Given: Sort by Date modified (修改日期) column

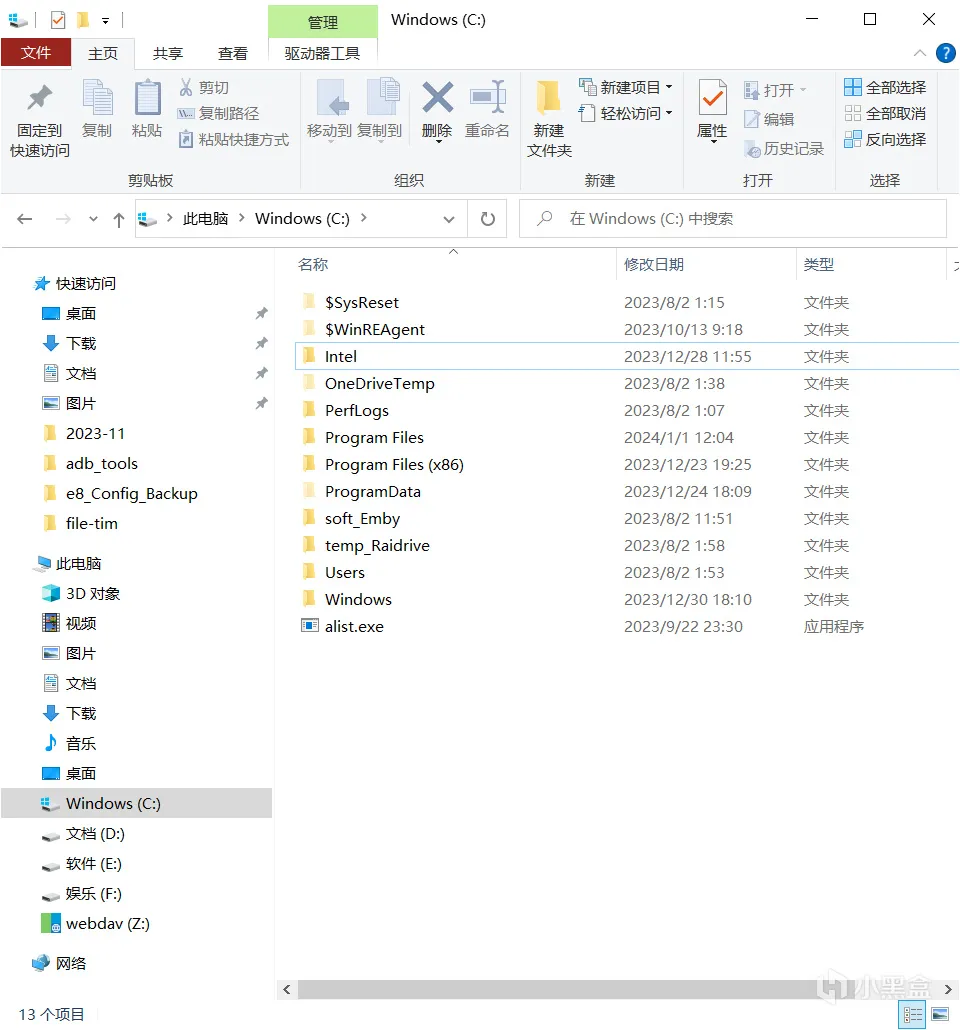Looking at the screenshot, I should tap(654, 265).
